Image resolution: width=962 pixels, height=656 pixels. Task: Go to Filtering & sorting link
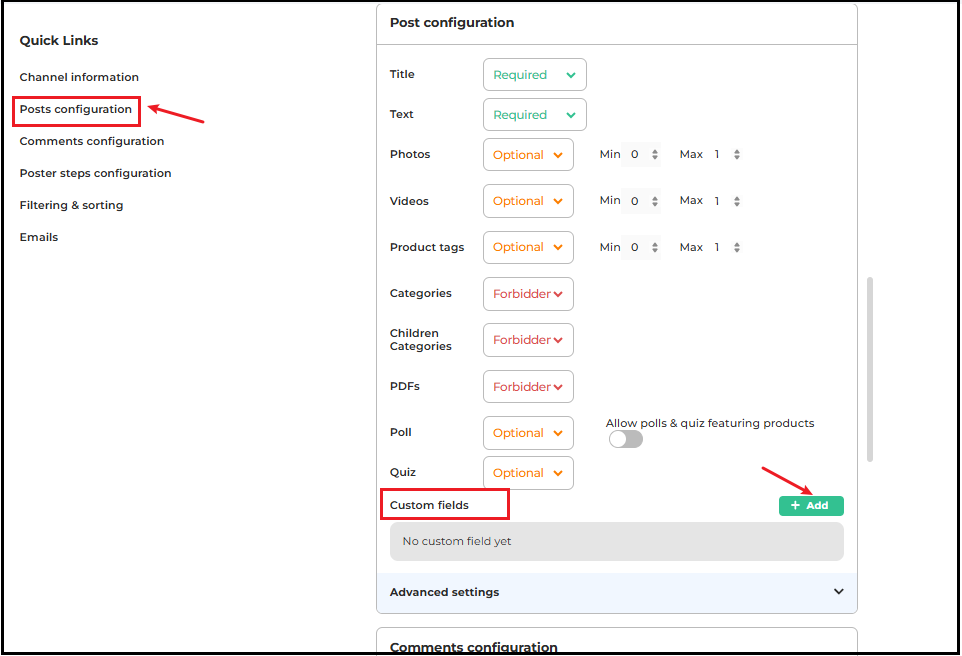point(71,205)
